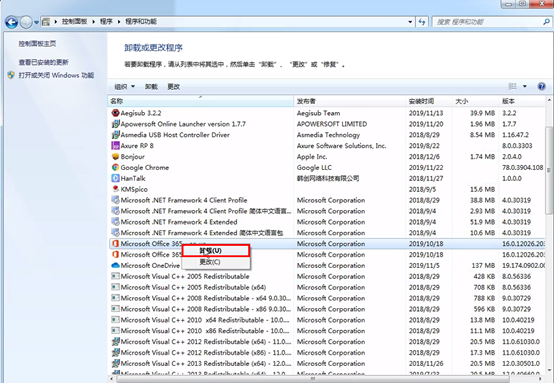Click the Aegisub 3.2.2 program icon
Viewport: 554px width, 383px height.
116,113
